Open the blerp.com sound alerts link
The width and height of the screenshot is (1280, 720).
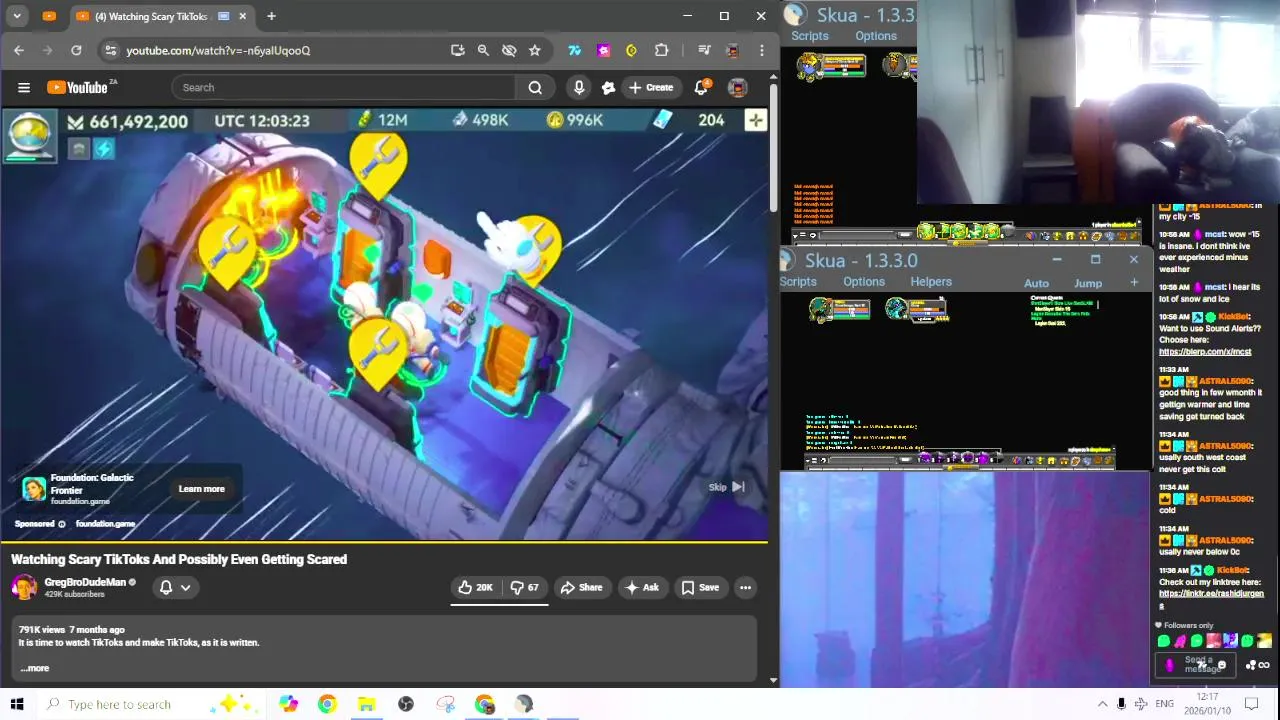1205,352
